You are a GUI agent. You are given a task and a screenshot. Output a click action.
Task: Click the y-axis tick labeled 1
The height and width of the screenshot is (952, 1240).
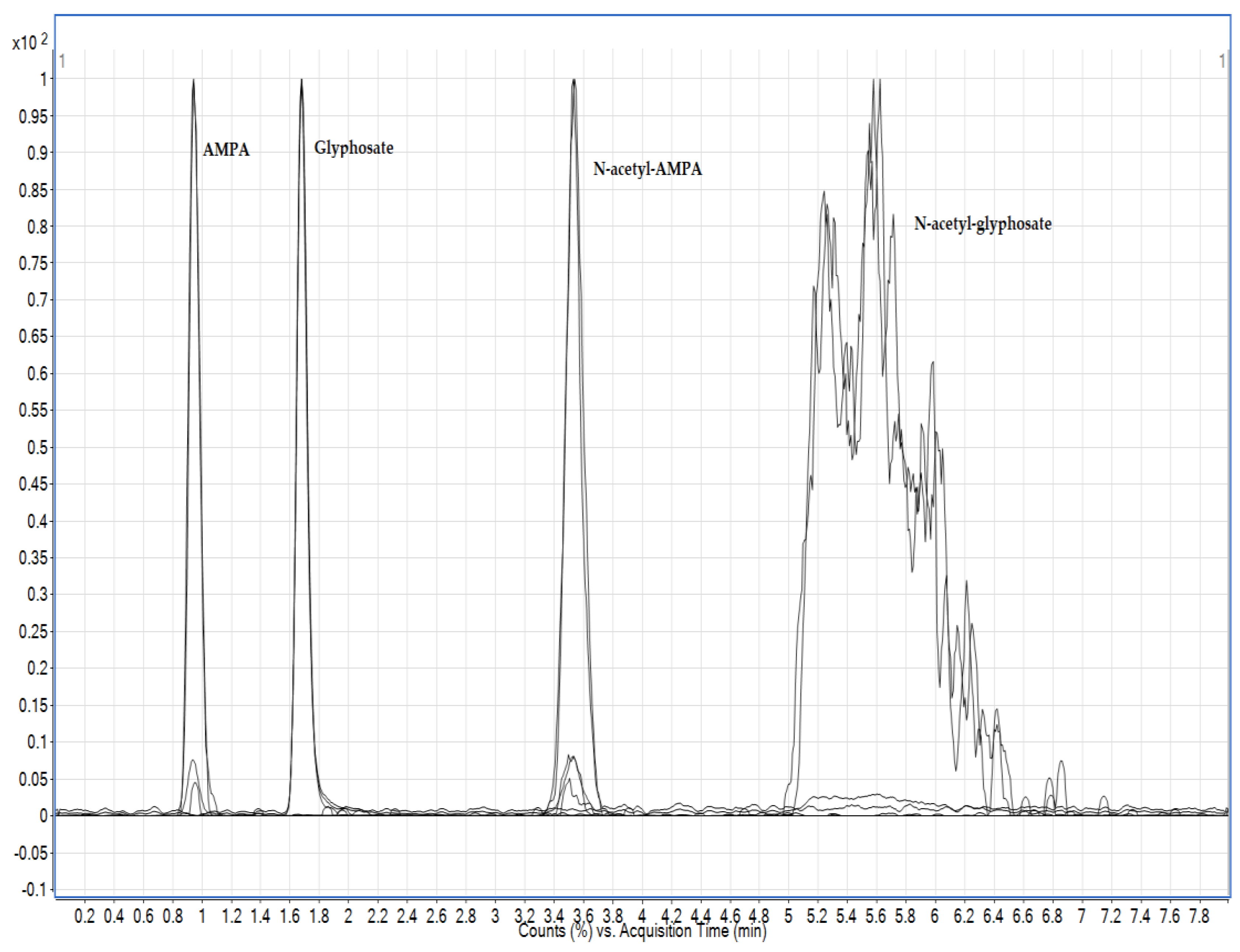click(43, 79)
